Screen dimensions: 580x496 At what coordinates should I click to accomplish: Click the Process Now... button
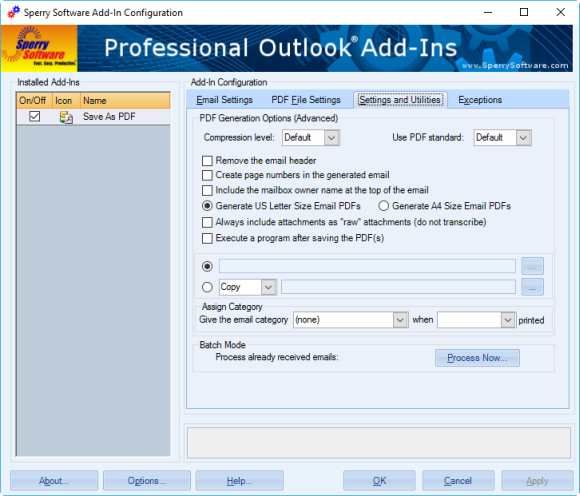pyautogui.click(x=477, y=358)
